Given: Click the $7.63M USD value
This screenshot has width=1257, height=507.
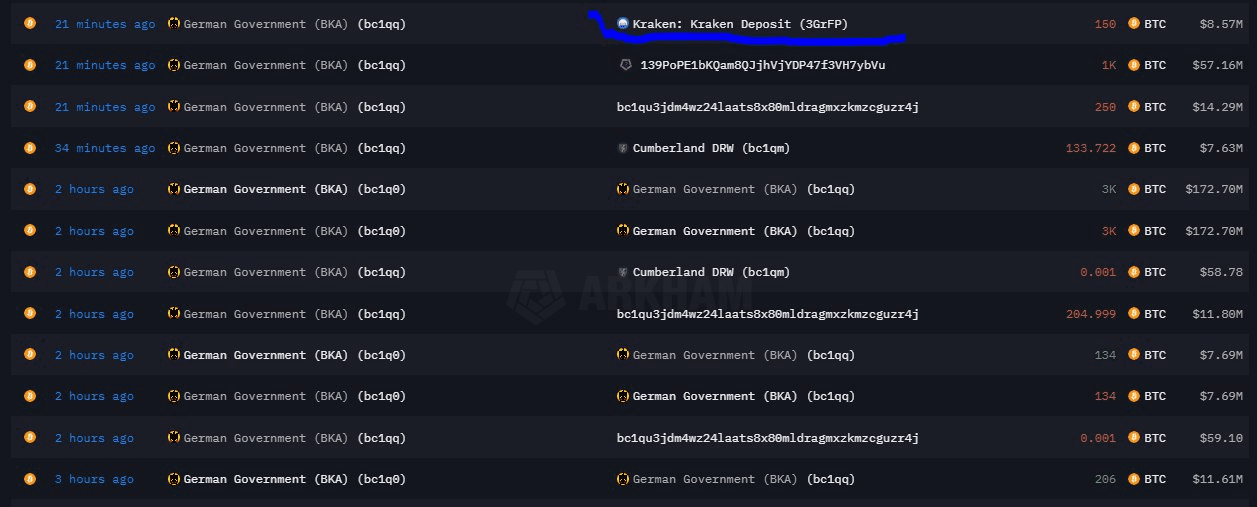Looking at the screenshot, I should coord(1220,148).
